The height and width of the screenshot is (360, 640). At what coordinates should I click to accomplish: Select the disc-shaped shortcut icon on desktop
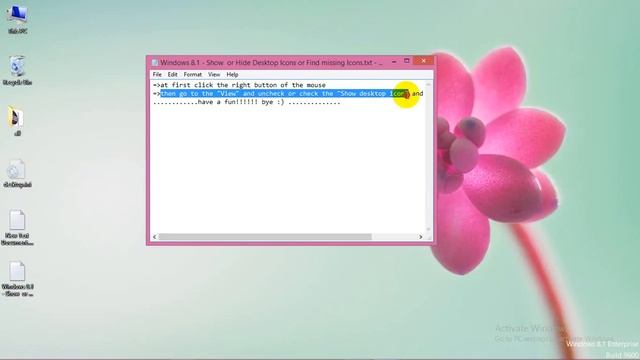pos(17,173)
